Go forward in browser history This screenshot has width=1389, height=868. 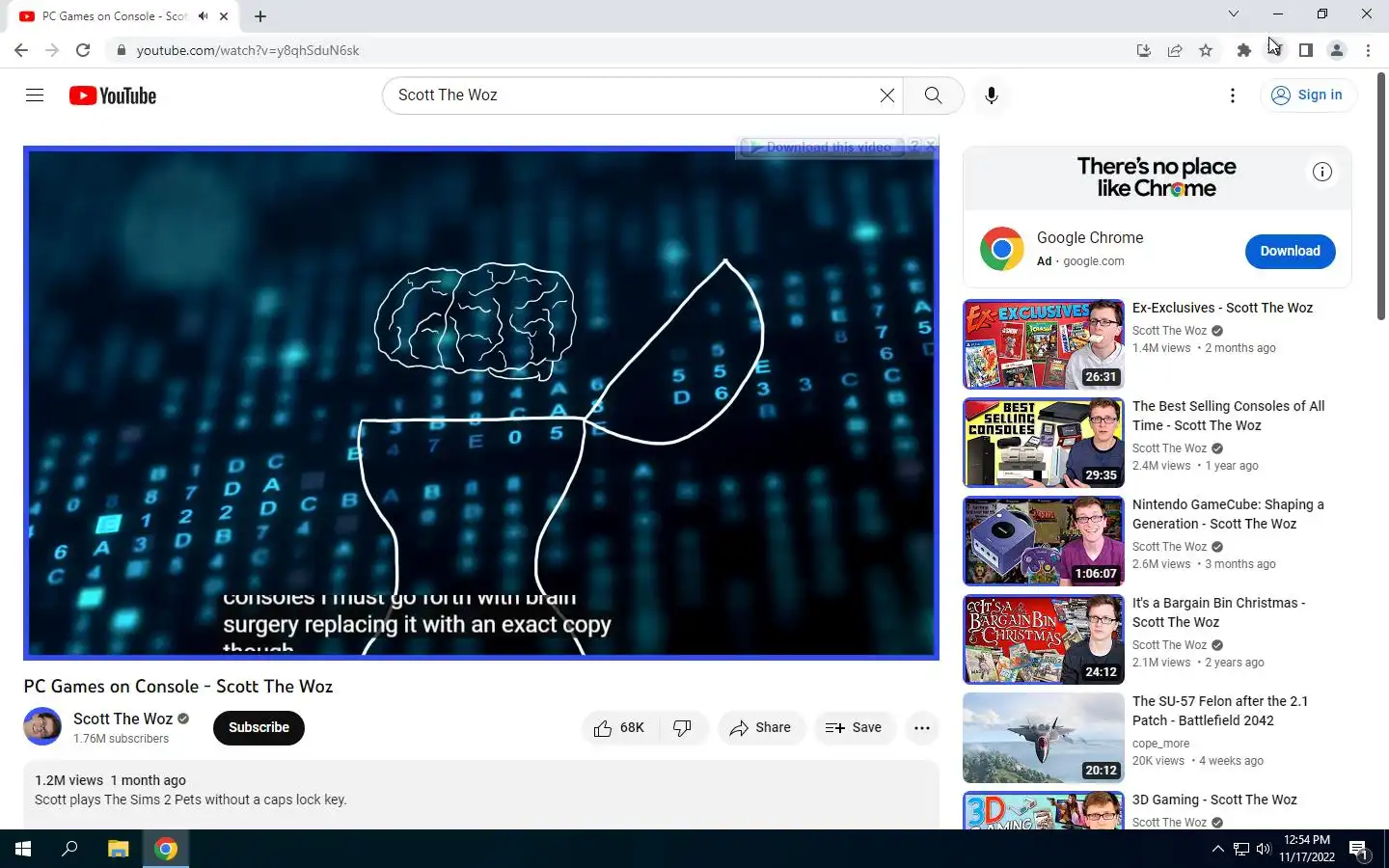52,50
